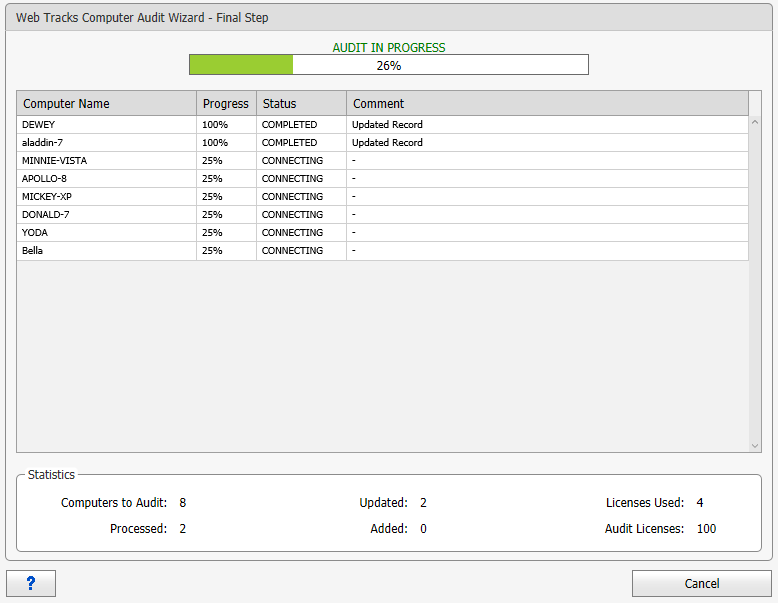Click 100% progress for DEWEY

pos(215,125)
